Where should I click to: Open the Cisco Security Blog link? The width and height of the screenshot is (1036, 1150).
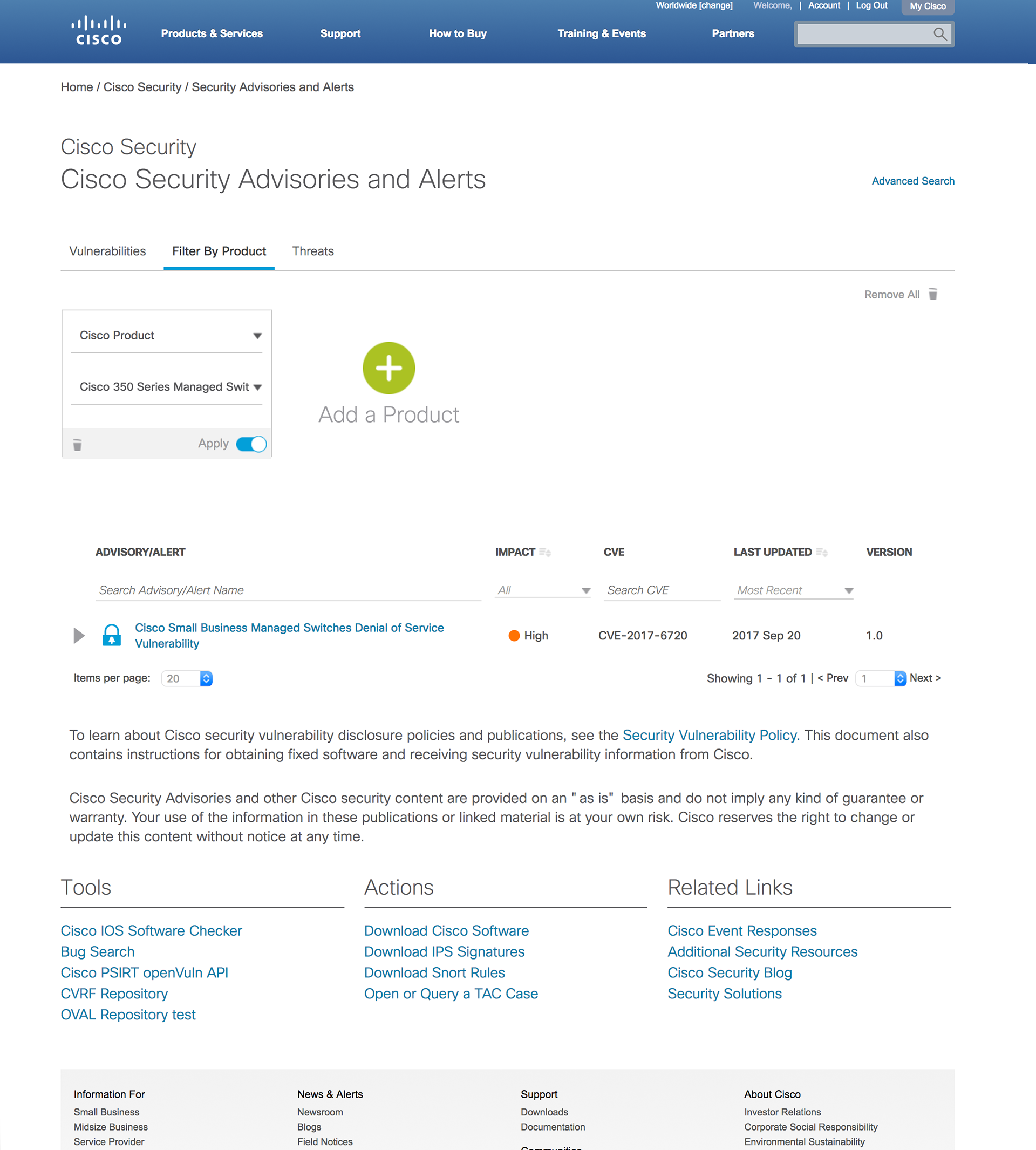[730, 973]
